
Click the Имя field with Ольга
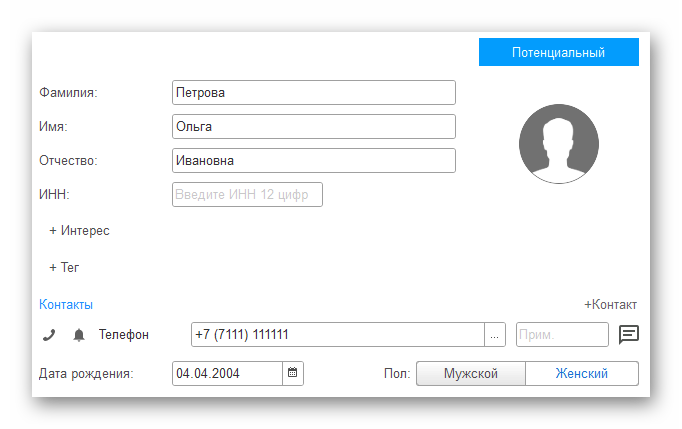click(313, 127)
